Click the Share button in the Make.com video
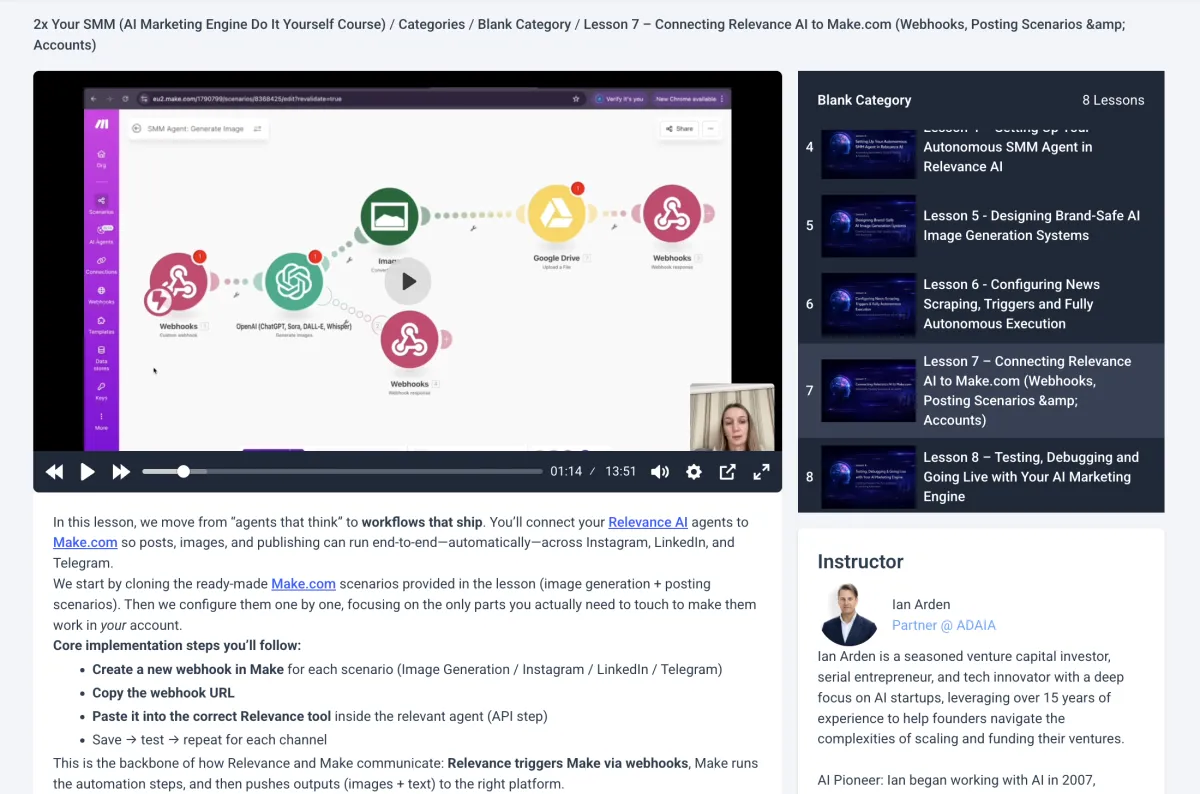 pyautogui.click(x=679, y=129)
